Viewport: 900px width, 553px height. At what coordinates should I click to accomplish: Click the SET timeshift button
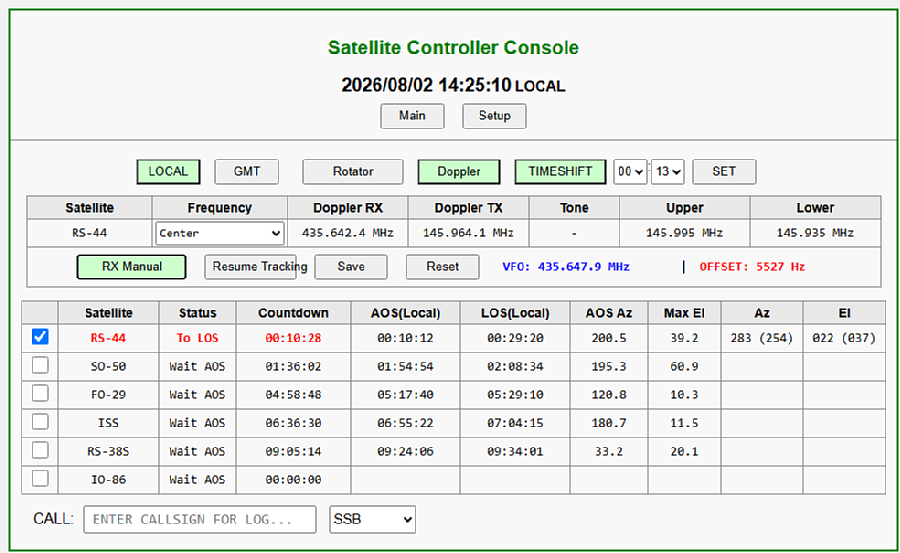tap(724, 172)
